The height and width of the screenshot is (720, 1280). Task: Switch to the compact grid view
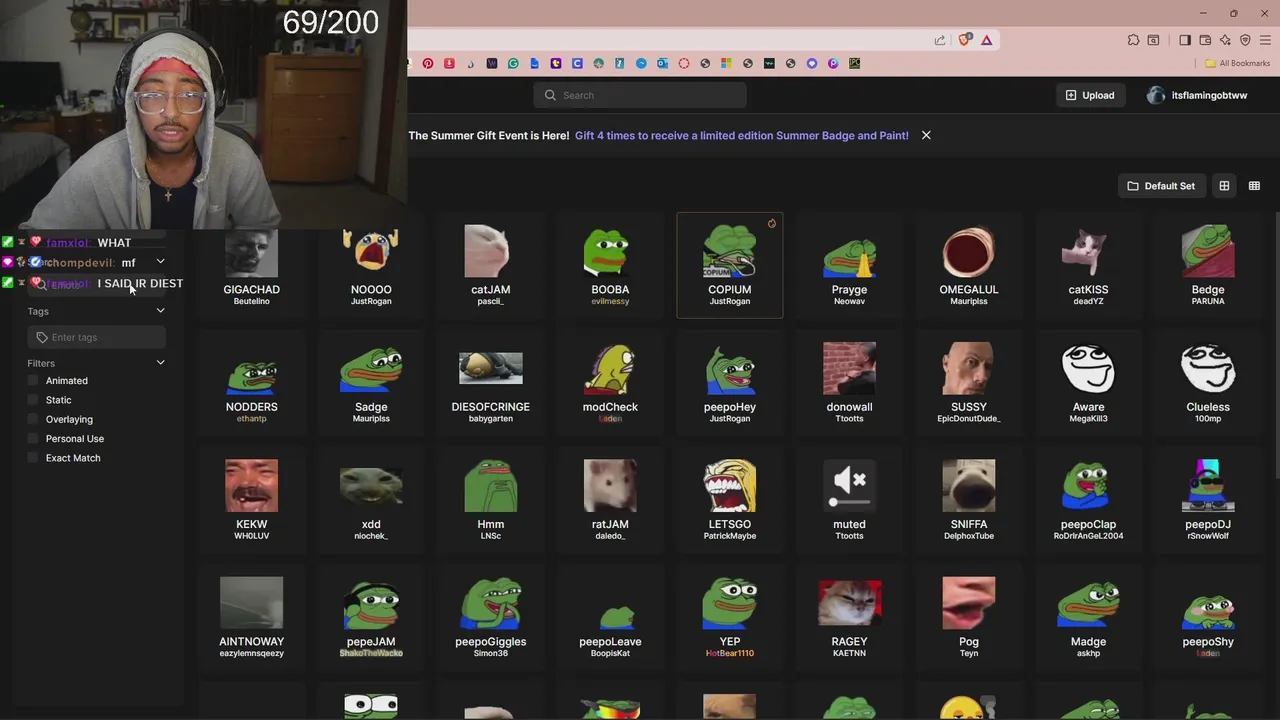pos(1254,186)
